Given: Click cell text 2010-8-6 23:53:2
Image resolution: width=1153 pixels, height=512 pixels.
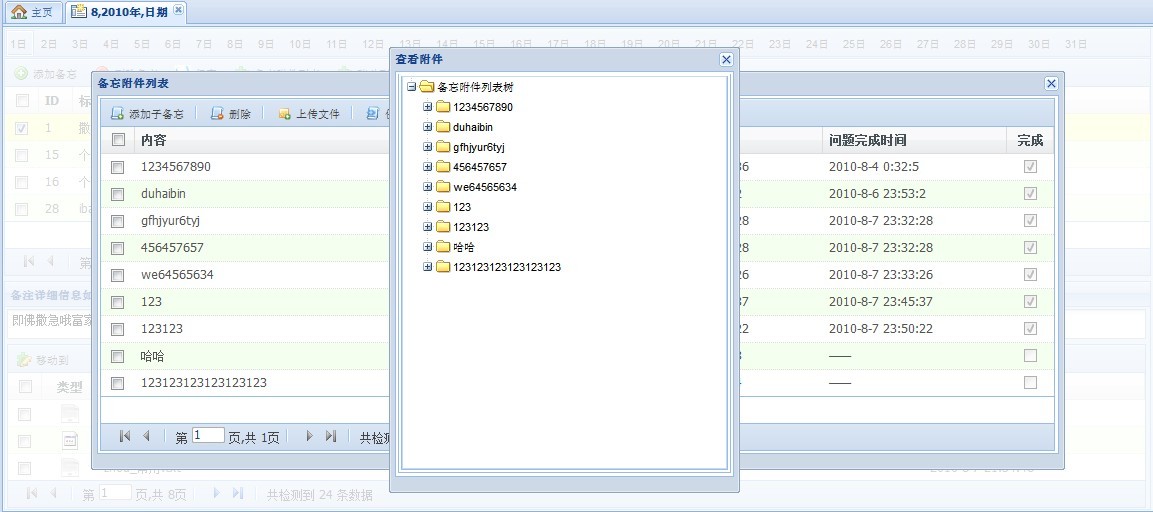Looking at the screenshot, I should [877, 194].
